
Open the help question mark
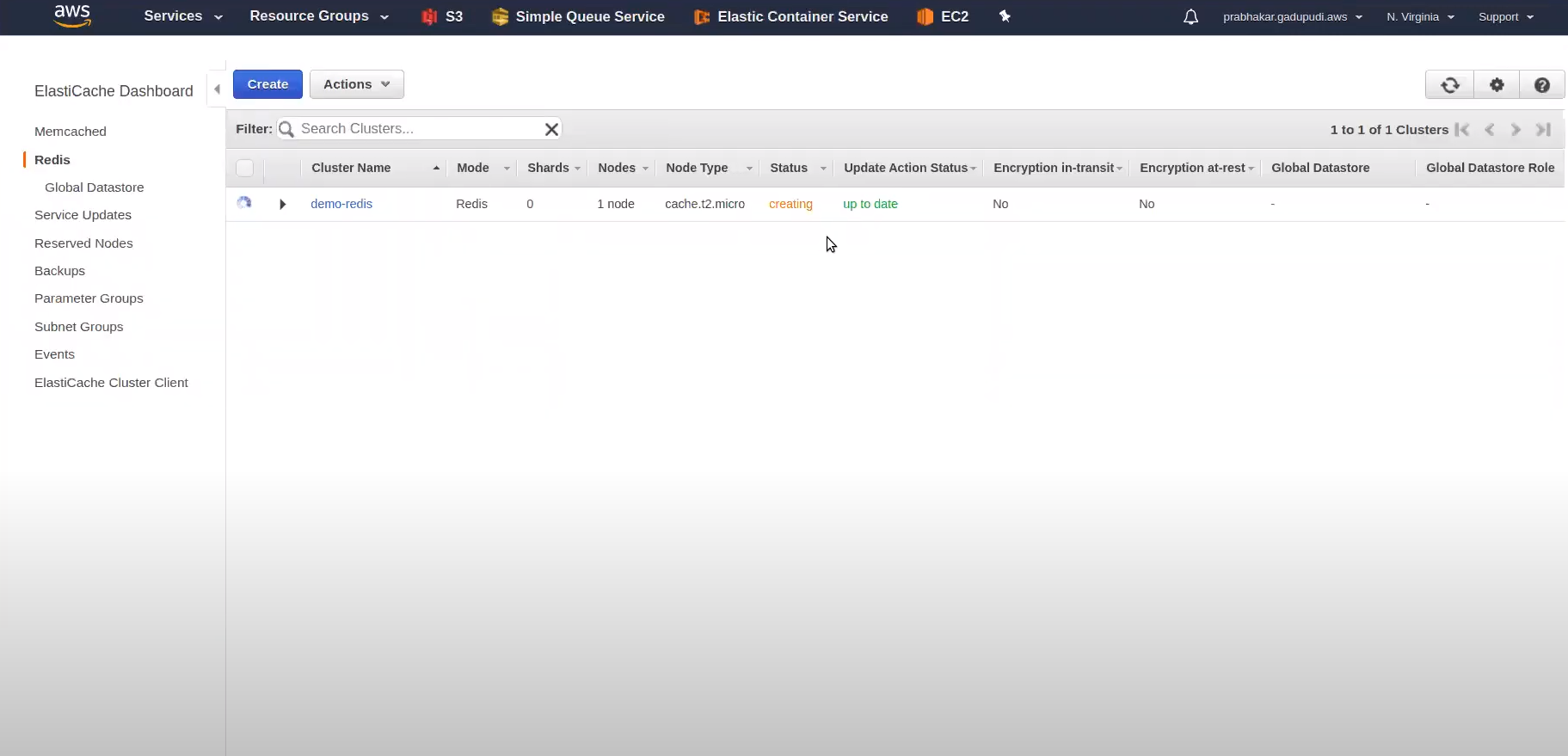1542,84
